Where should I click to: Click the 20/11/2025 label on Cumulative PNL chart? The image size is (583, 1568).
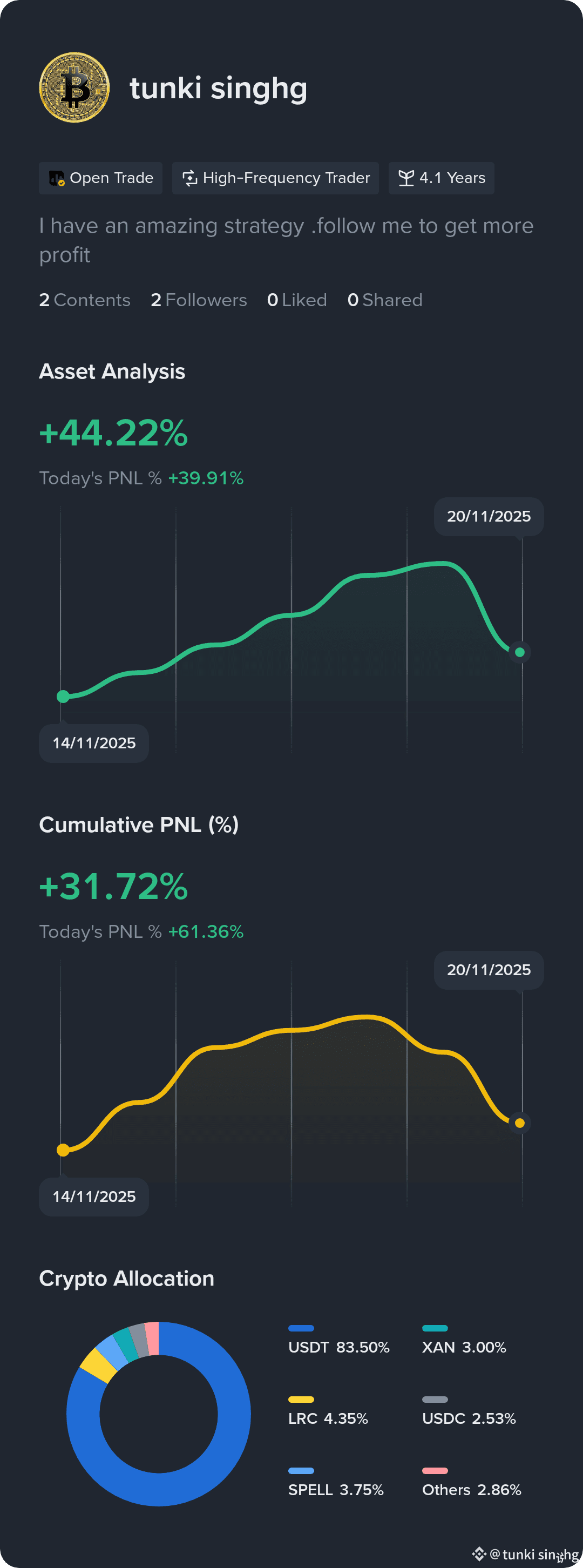[489, 970]
